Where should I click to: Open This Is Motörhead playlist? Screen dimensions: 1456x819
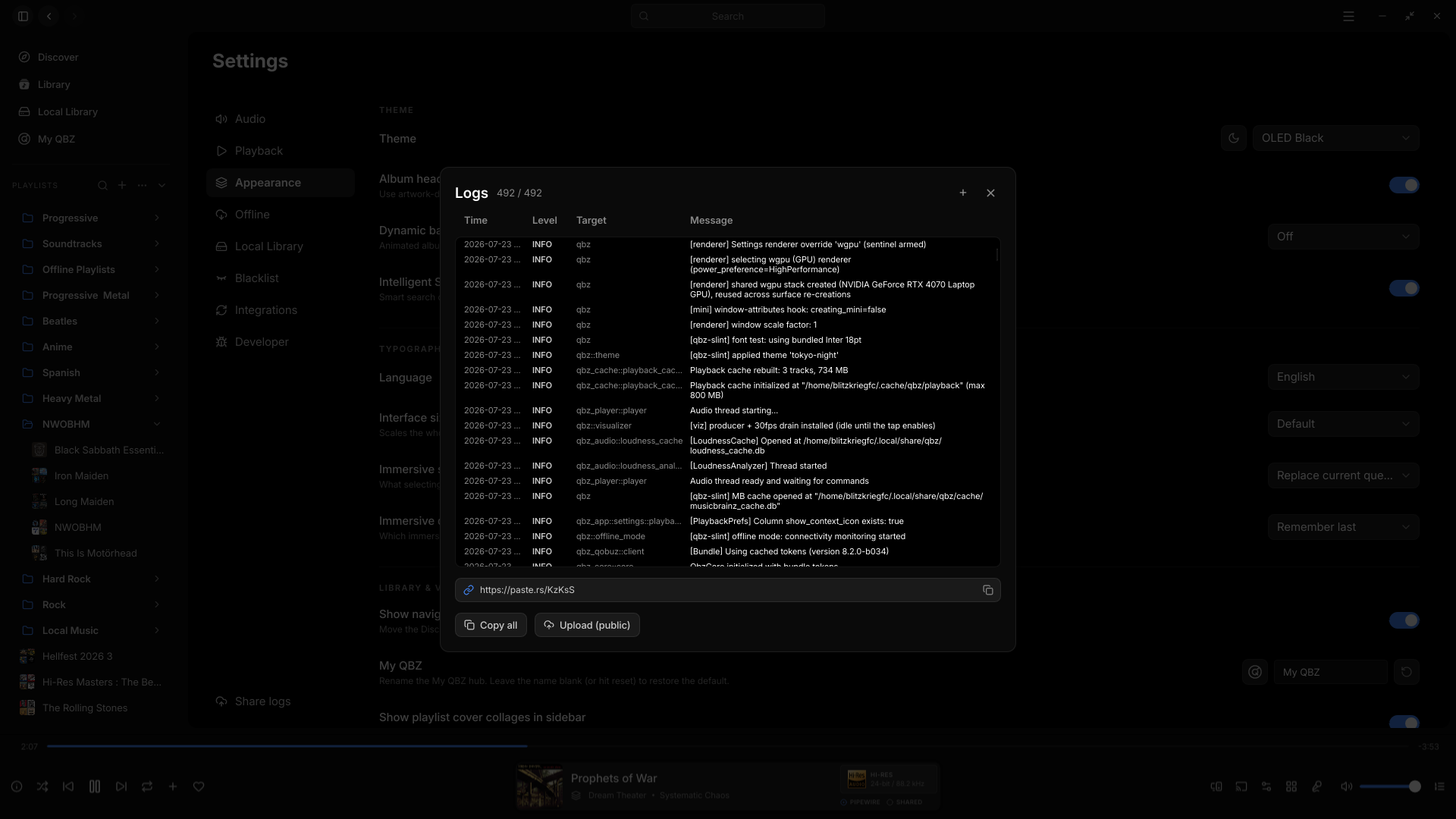97,553
